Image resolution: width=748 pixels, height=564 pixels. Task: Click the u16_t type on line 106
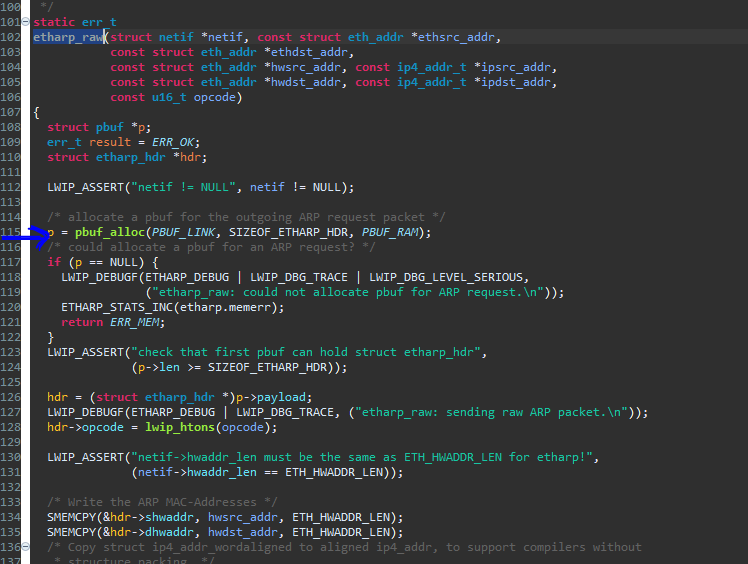point(169,97)
